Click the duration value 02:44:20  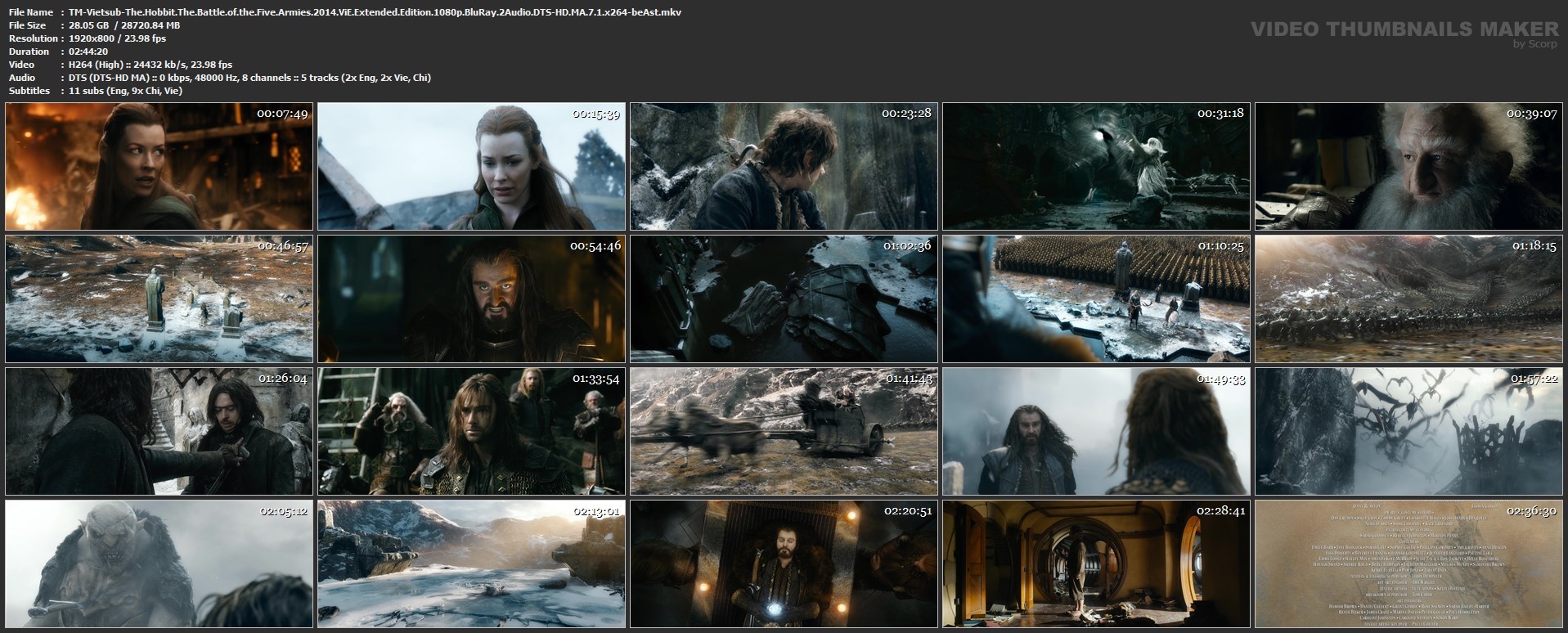[88, 52]
